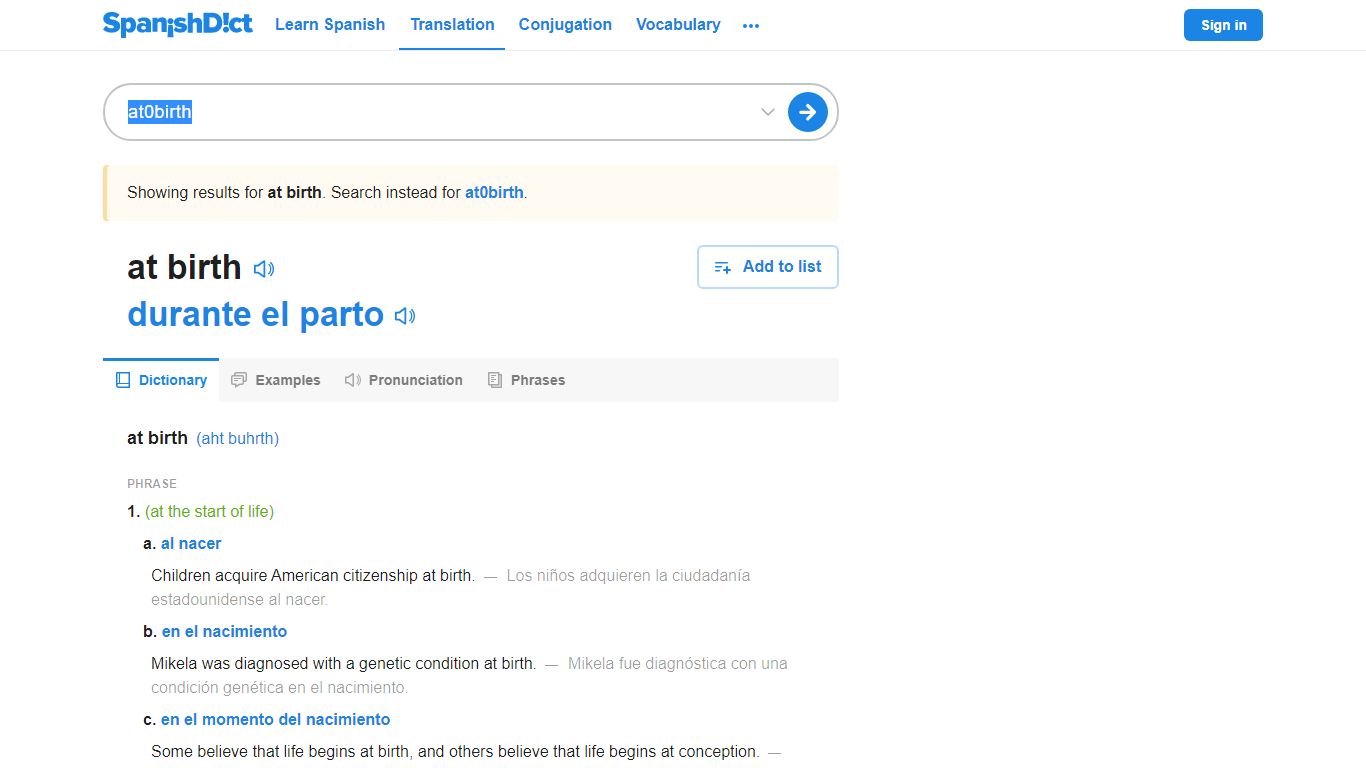
Task: Click the Dictionary book icon
Action: tap(123, 380)
